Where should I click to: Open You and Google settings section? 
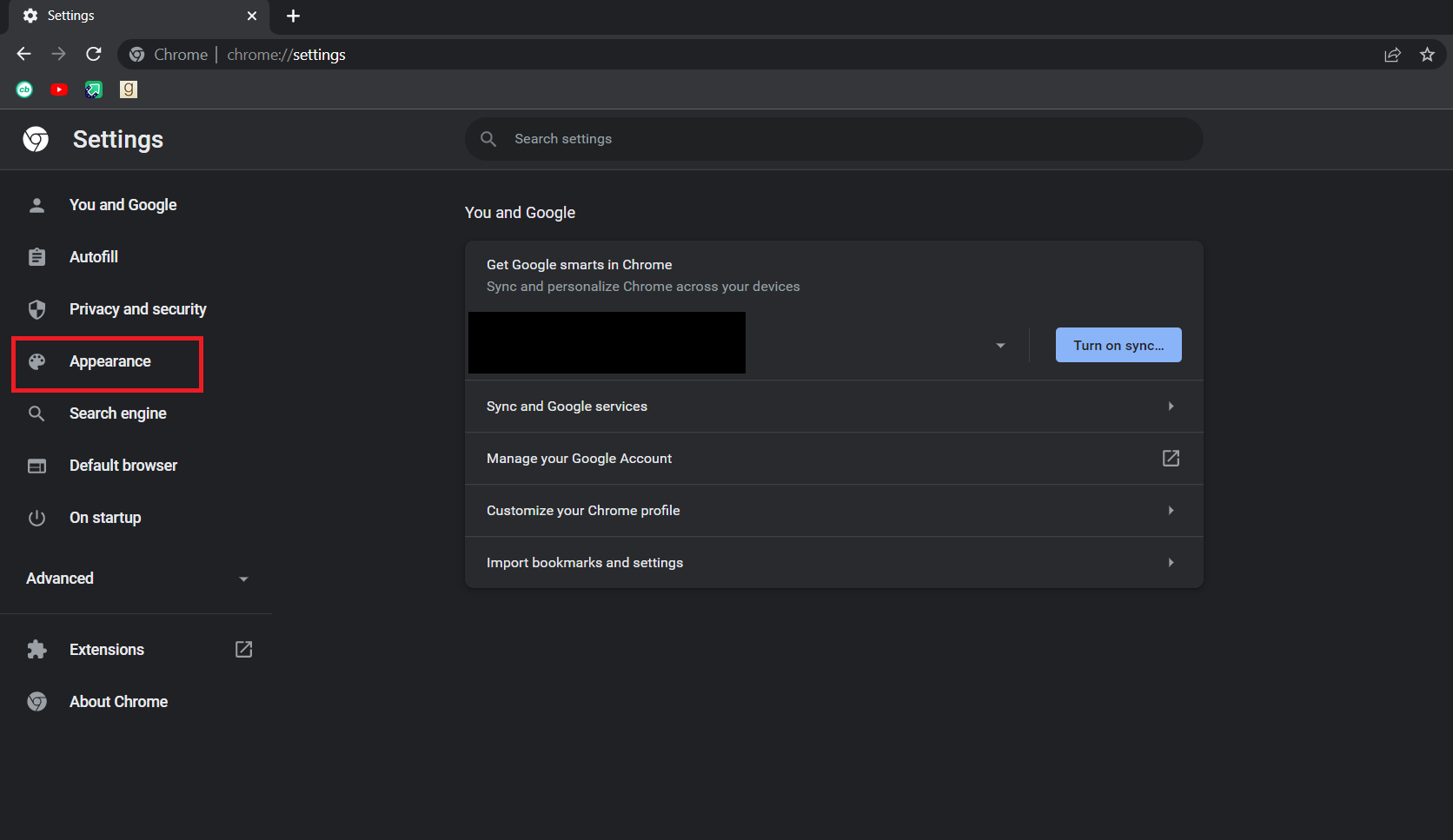coord(123,205)
